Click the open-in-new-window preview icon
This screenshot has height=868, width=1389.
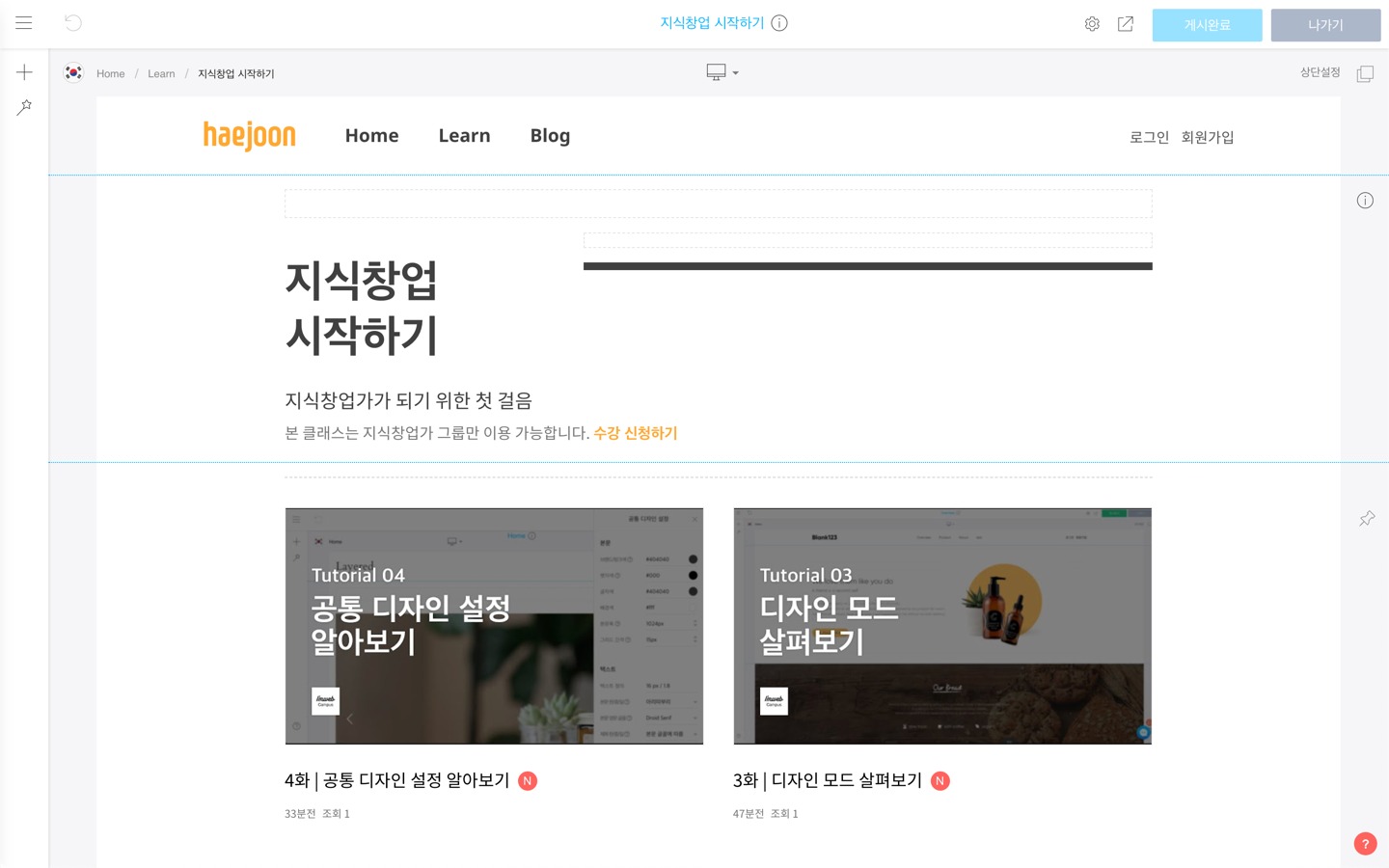1126,24
